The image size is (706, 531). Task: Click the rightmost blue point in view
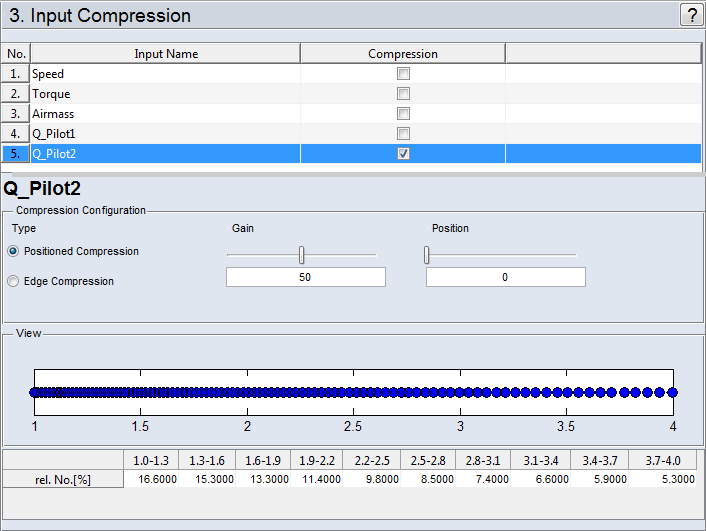pos(672,393)
